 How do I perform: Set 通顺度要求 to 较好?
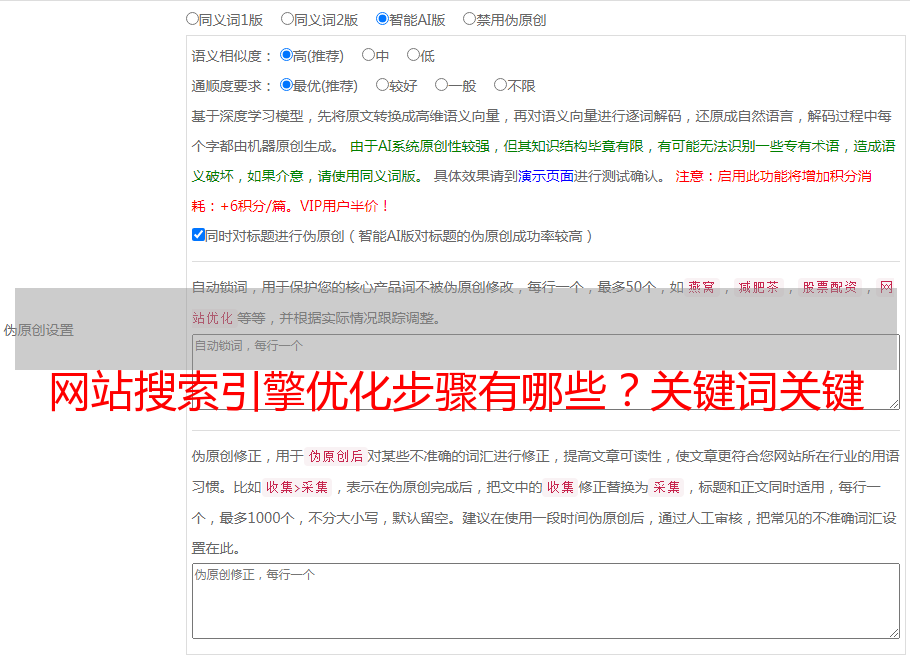point(382,85)
